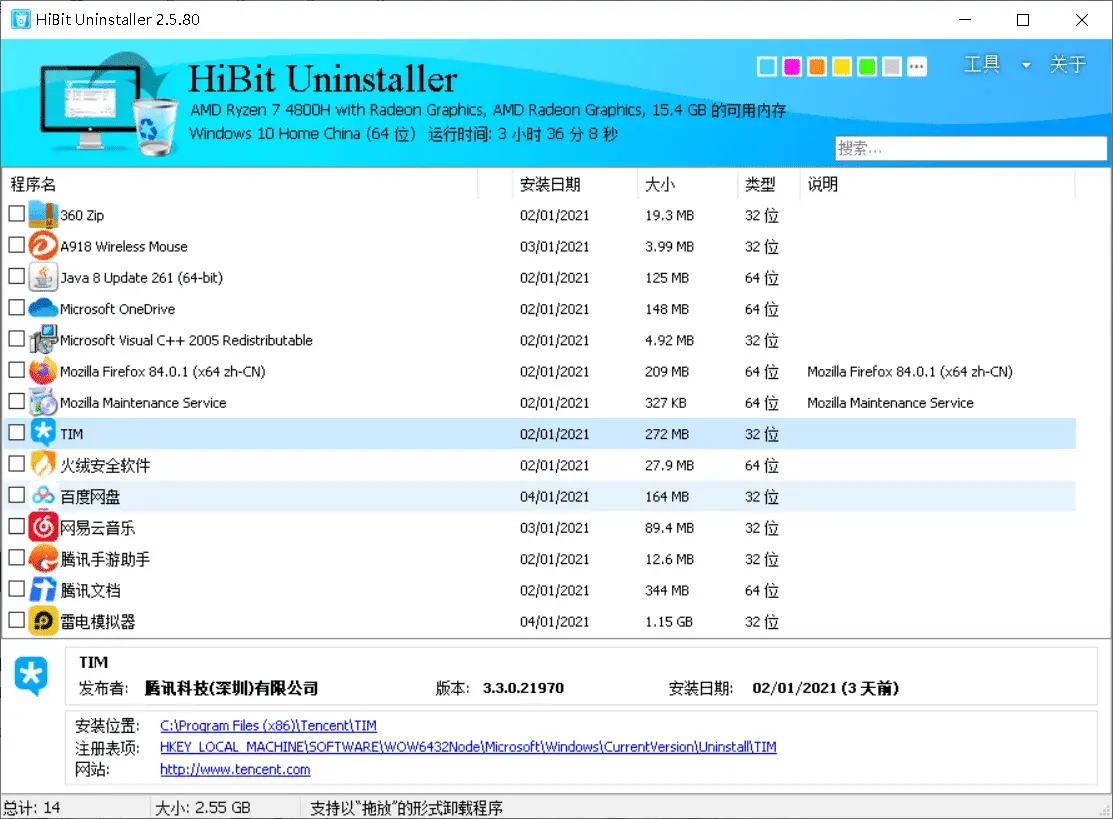Image resolution: width=1113 pixels, height=819 pixels.
Task: Choose the yellow theme color swatch
Action: 842,67
